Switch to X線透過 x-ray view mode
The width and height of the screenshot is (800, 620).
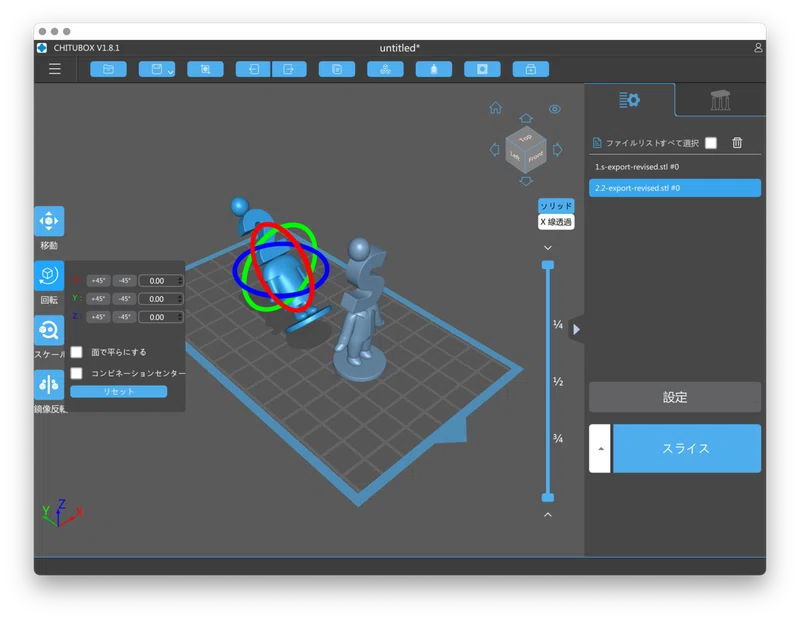556,222
